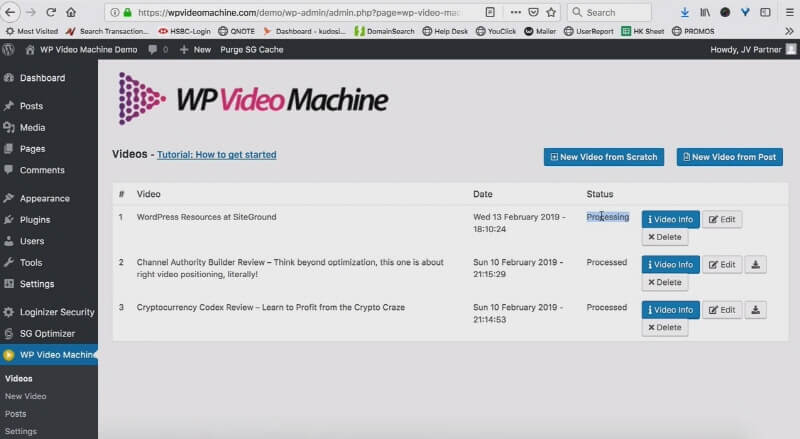Open the DomainSearch bookmark

(385, 31)
